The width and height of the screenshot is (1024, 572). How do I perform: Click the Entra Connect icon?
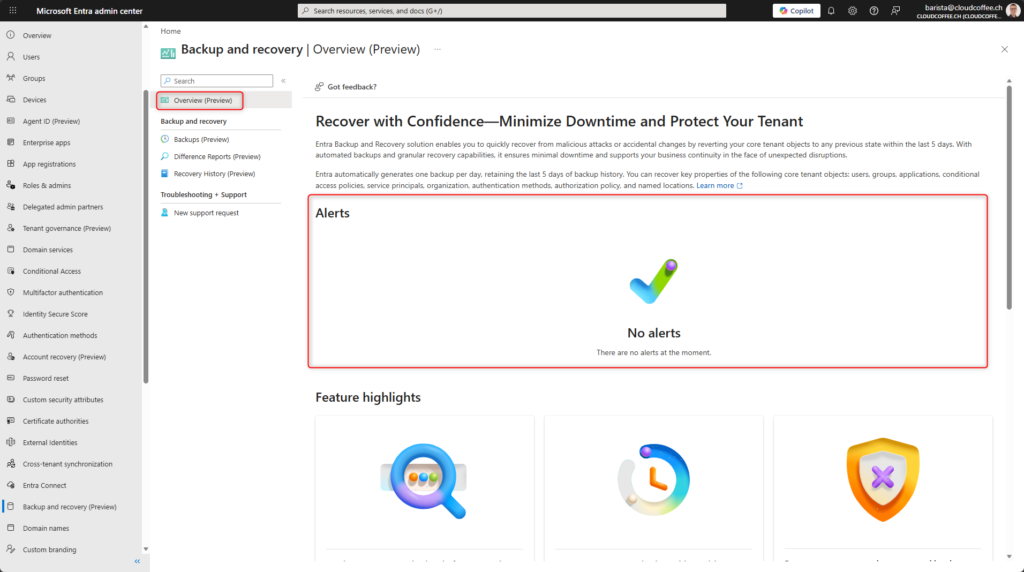point(10,485)
